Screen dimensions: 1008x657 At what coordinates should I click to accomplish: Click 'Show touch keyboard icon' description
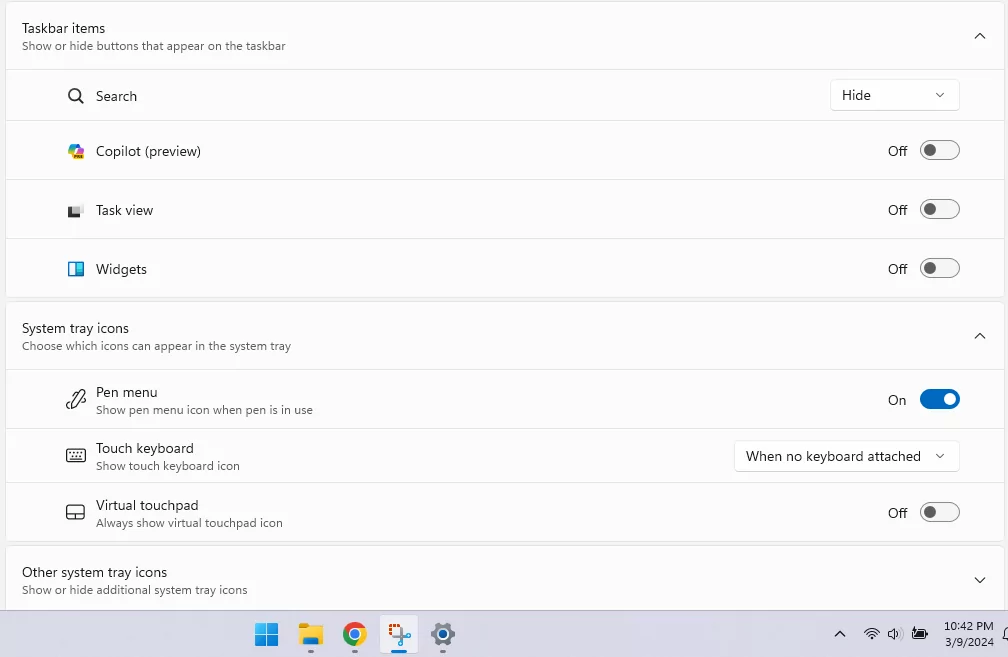pos(168,466)
